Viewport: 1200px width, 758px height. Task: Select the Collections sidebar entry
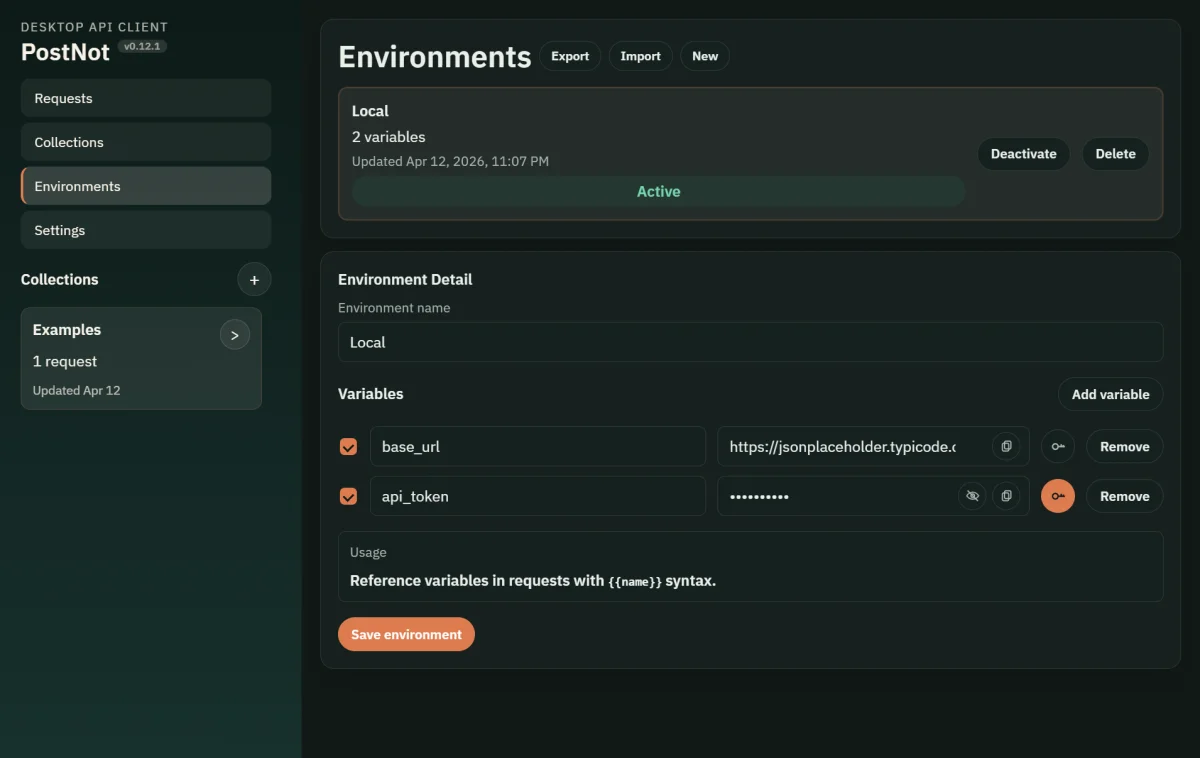pos(145,142)
